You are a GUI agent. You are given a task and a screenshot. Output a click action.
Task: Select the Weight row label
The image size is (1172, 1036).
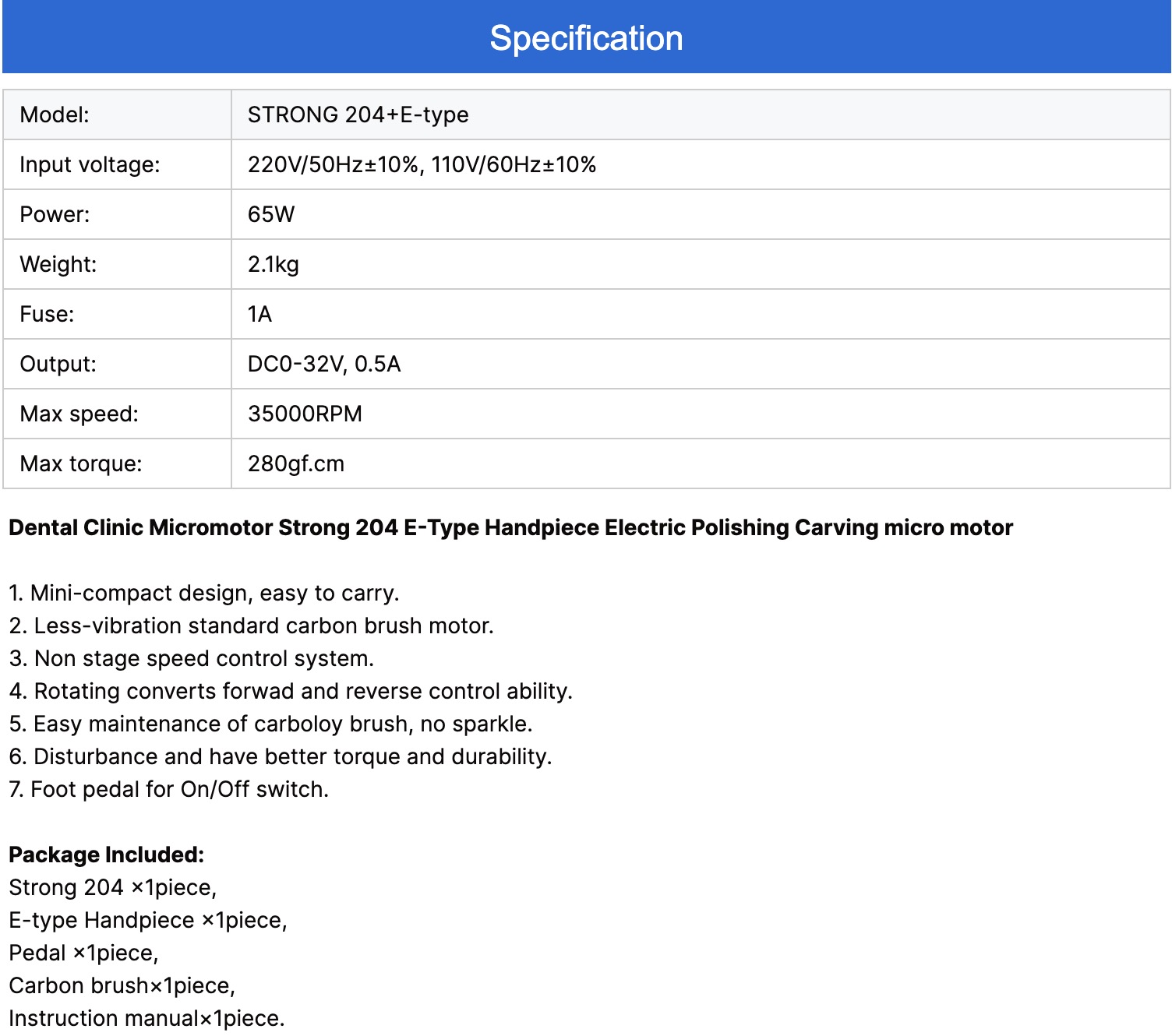tap(58, 264)
